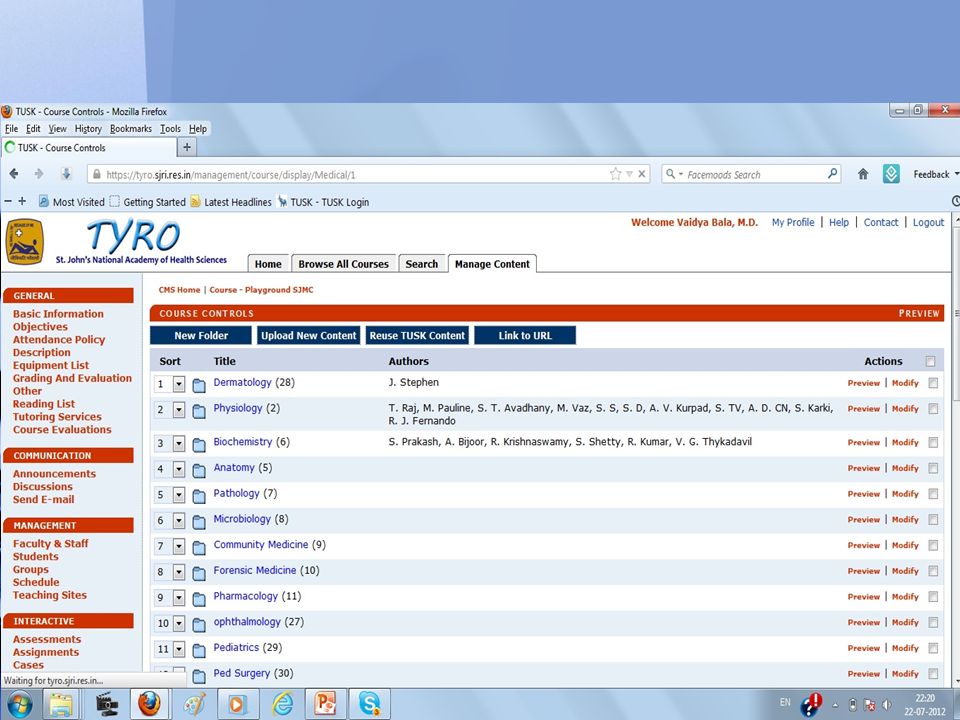Screen dimensions: 960x720
Task: Tick the checkbox for Pharmacology row
Action: click(933, 596)
